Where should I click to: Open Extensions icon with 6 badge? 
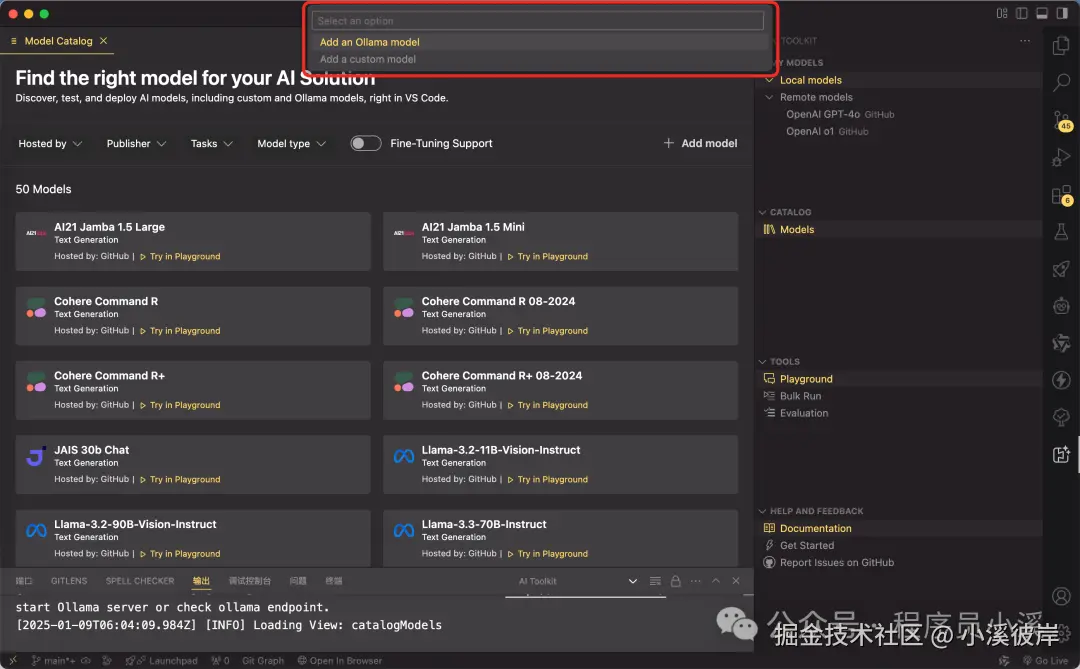point(1061,195)
